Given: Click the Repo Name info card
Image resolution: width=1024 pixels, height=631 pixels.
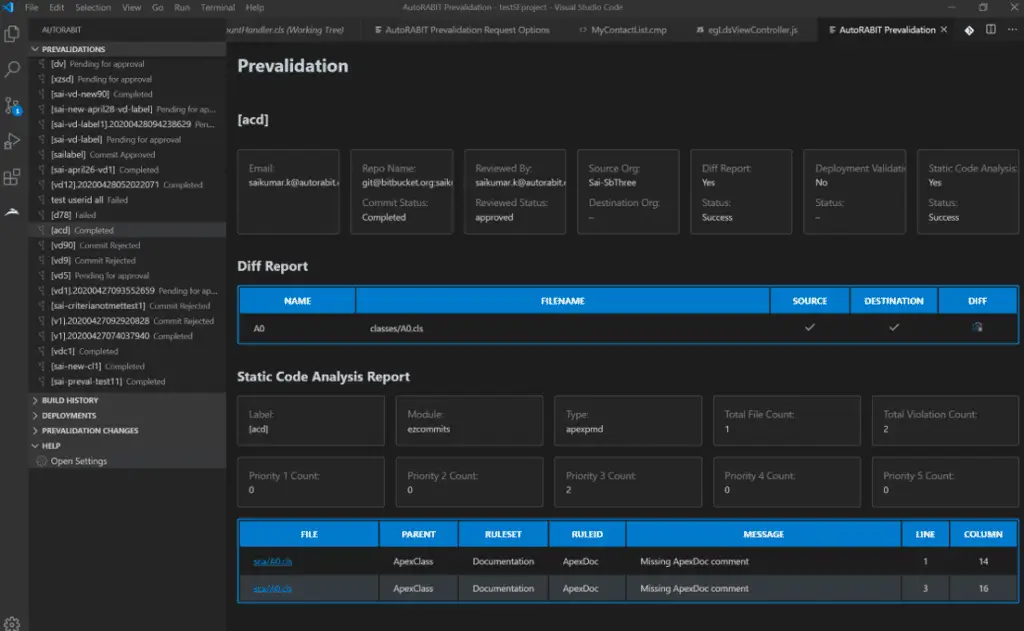Looking at the screenshot, I should 402,191.
